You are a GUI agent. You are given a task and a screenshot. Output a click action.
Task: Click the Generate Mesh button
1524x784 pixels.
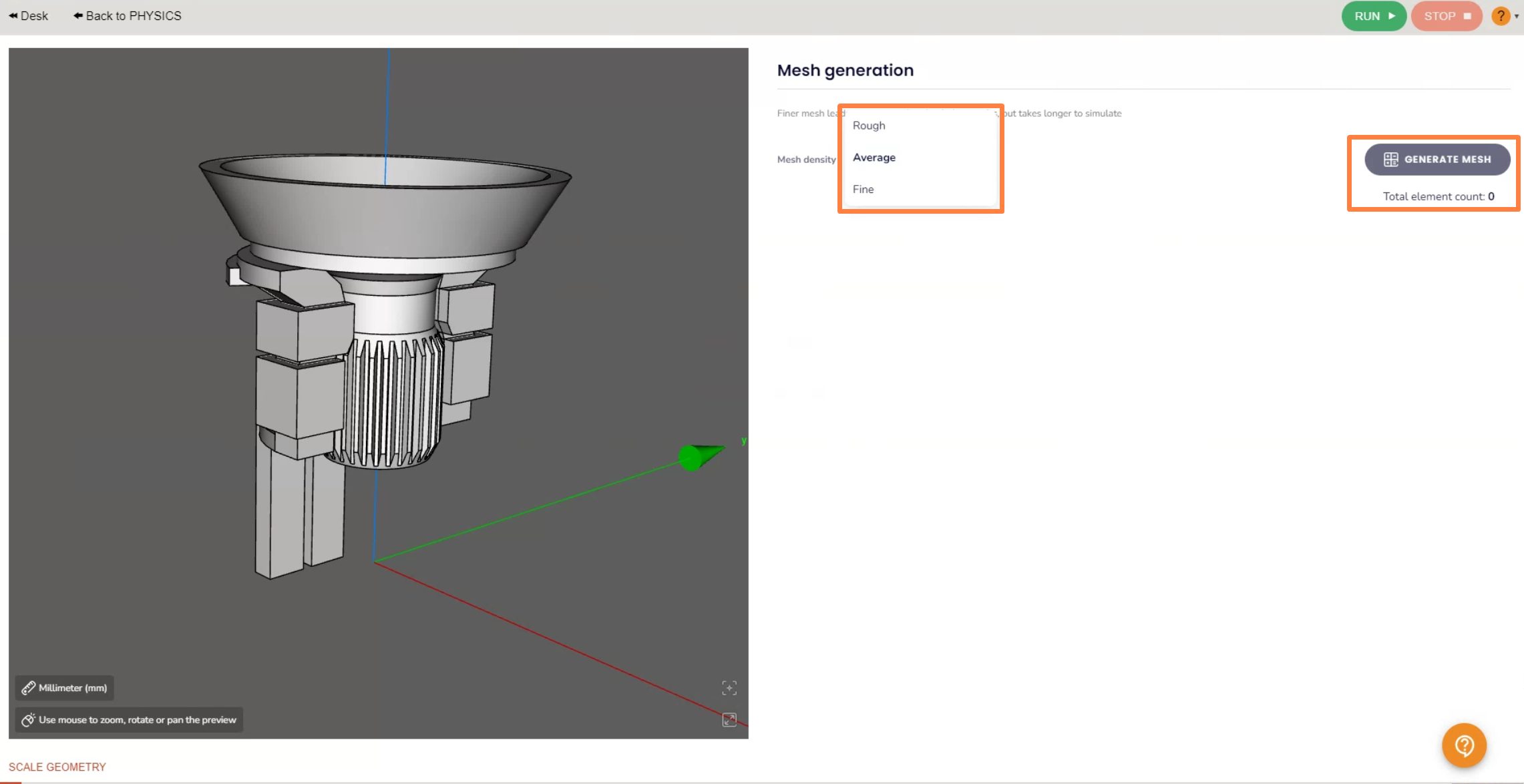(1438, 159)
